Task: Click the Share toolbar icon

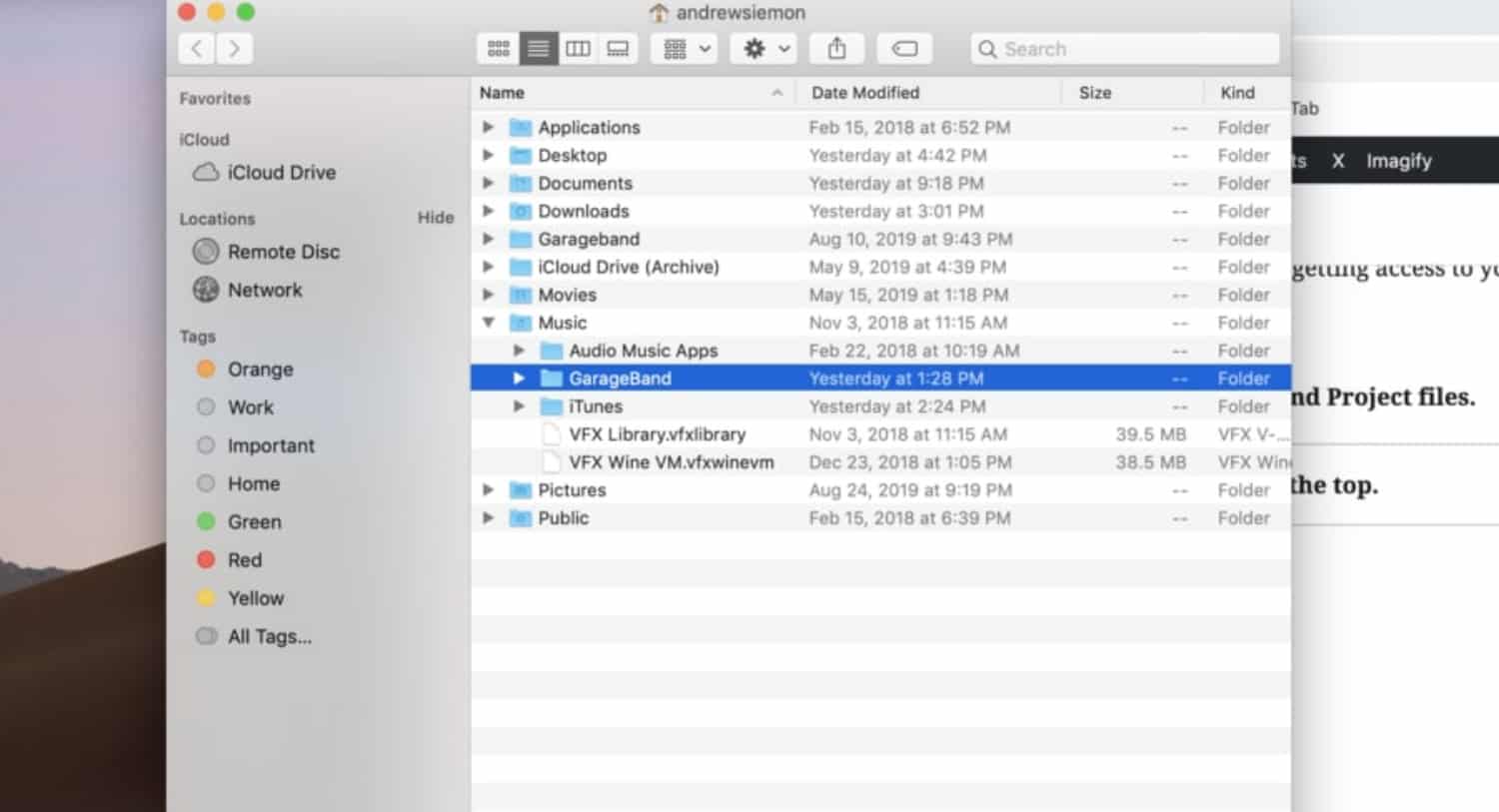Action: (x=837, y=49)
